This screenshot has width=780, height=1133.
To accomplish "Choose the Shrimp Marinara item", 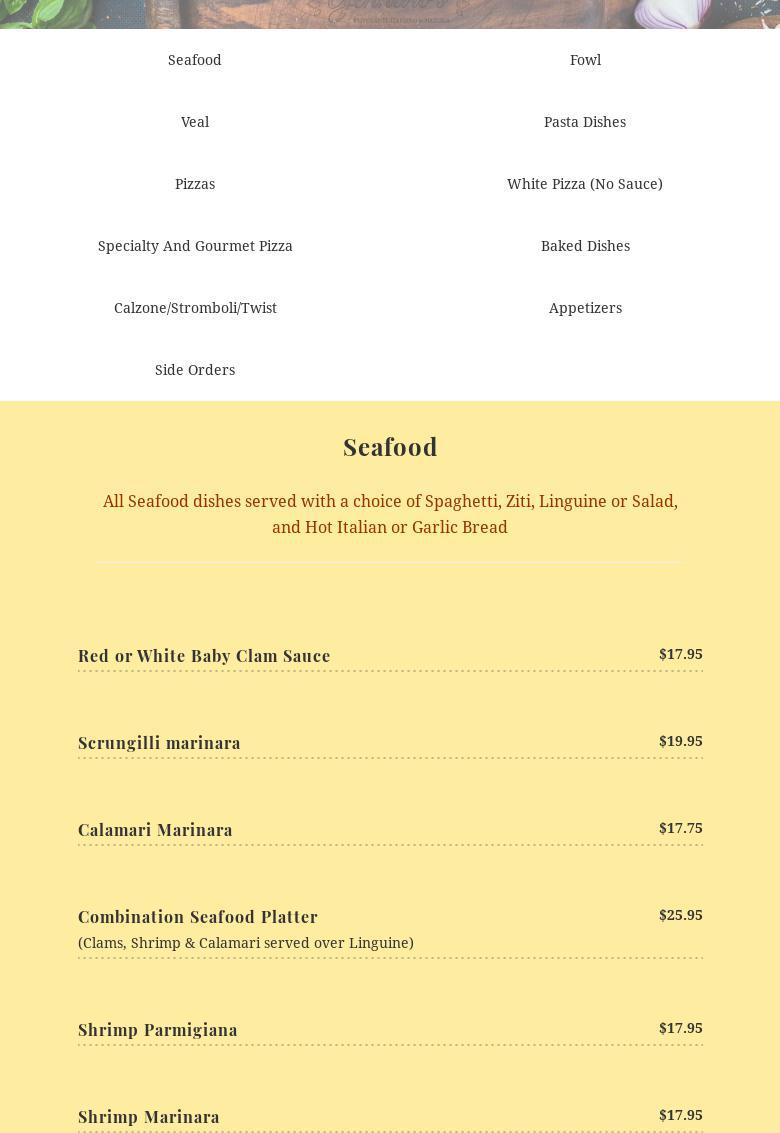I will point(149,1117).
